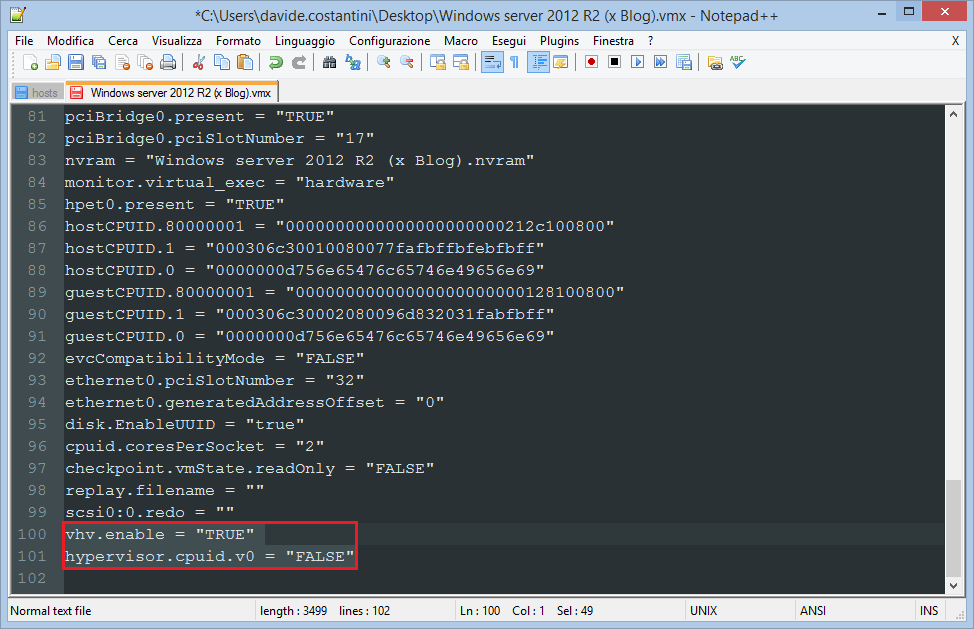
Task: Save the current file
Action: tap(76, 62)
